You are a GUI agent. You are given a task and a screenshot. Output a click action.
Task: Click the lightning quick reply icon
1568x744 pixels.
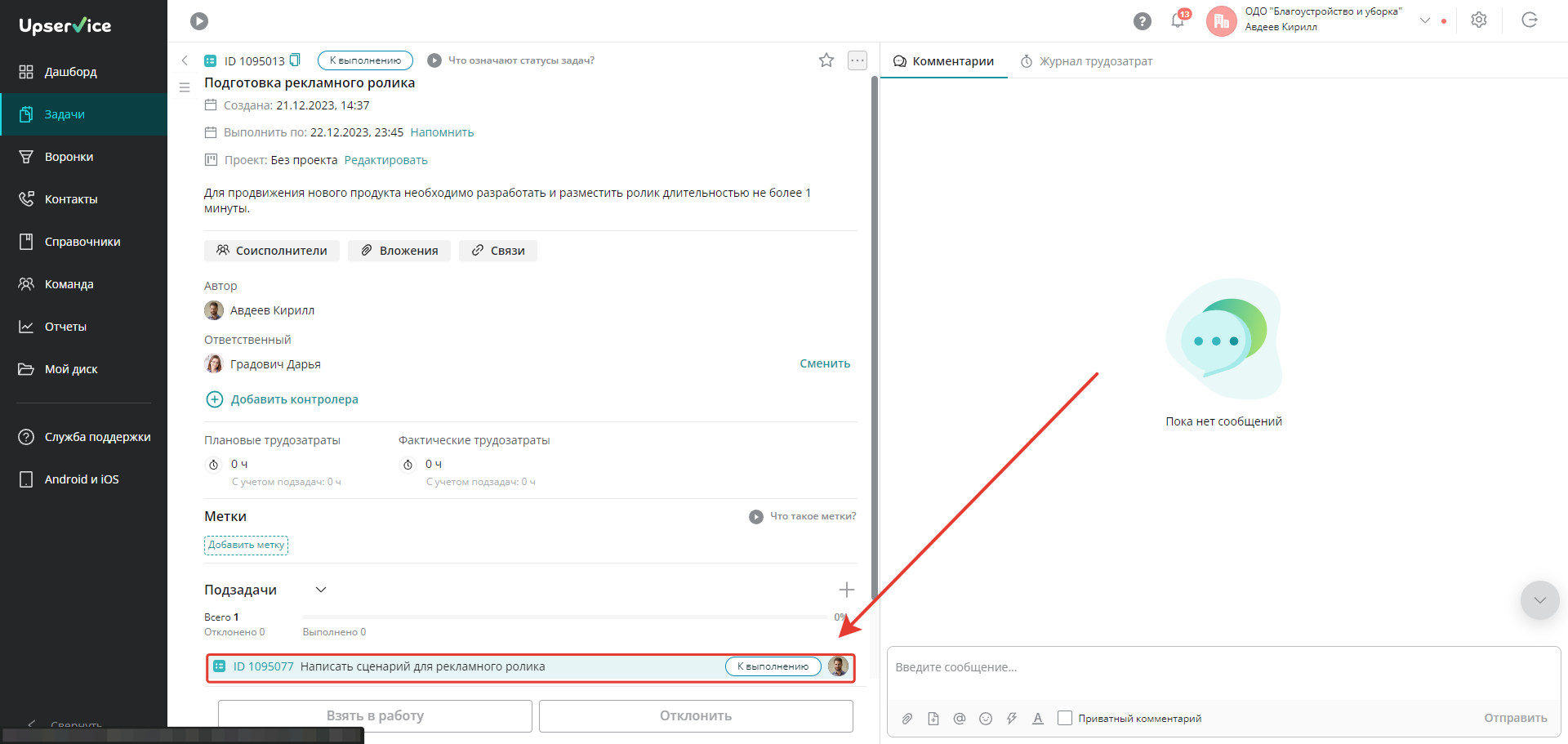[1012, 719]
